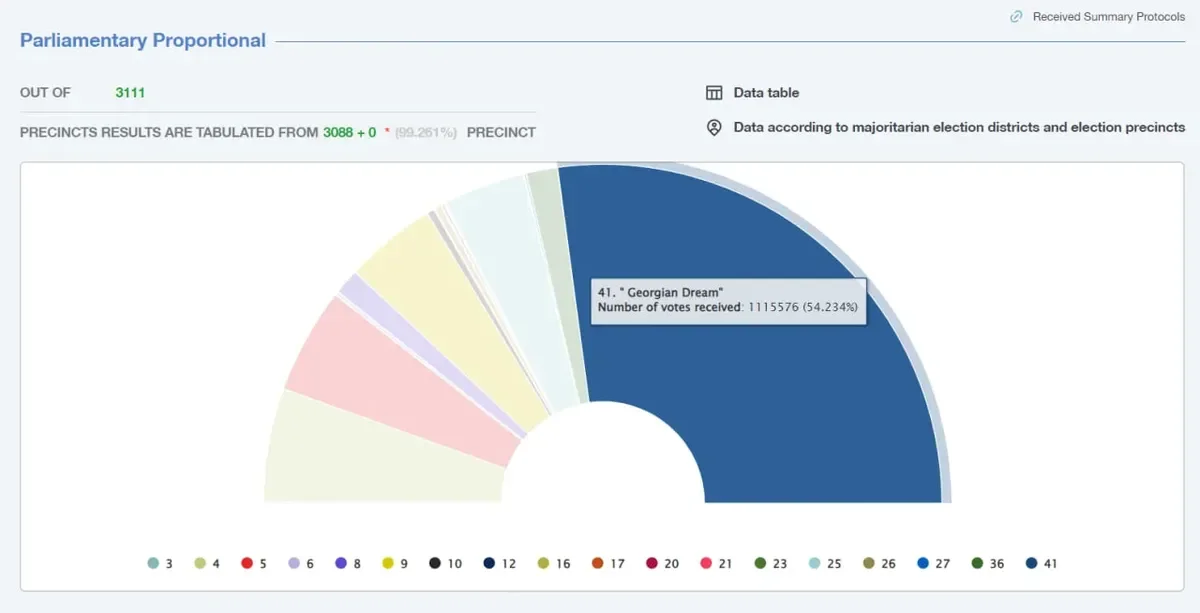Click the dark blue legend dot for 41
Viewport: 1200px width, 613px height.
click(x=1031, y=564)
